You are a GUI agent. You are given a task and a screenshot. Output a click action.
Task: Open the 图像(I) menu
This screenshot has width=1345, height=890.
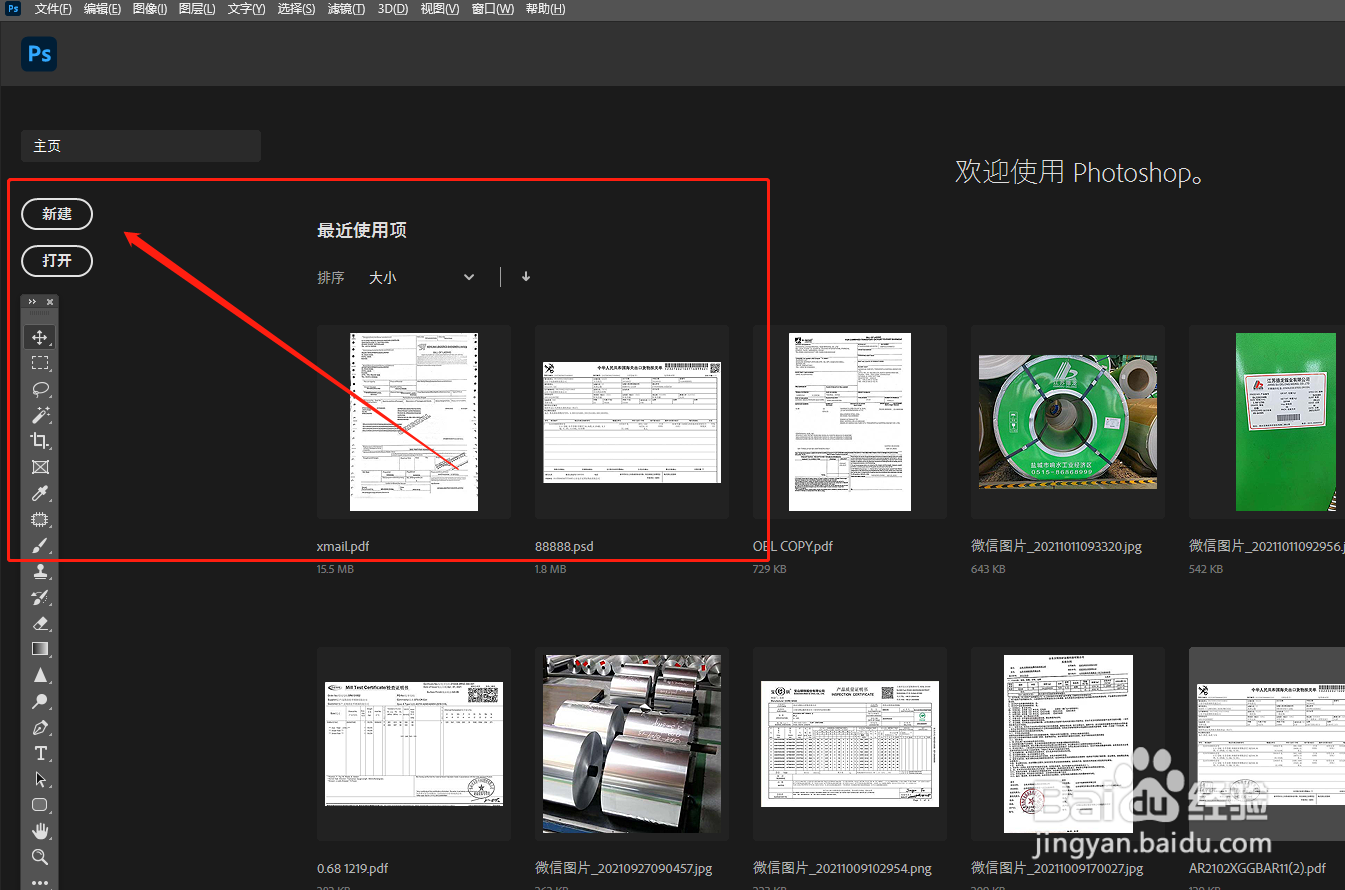tap(150, 9)
